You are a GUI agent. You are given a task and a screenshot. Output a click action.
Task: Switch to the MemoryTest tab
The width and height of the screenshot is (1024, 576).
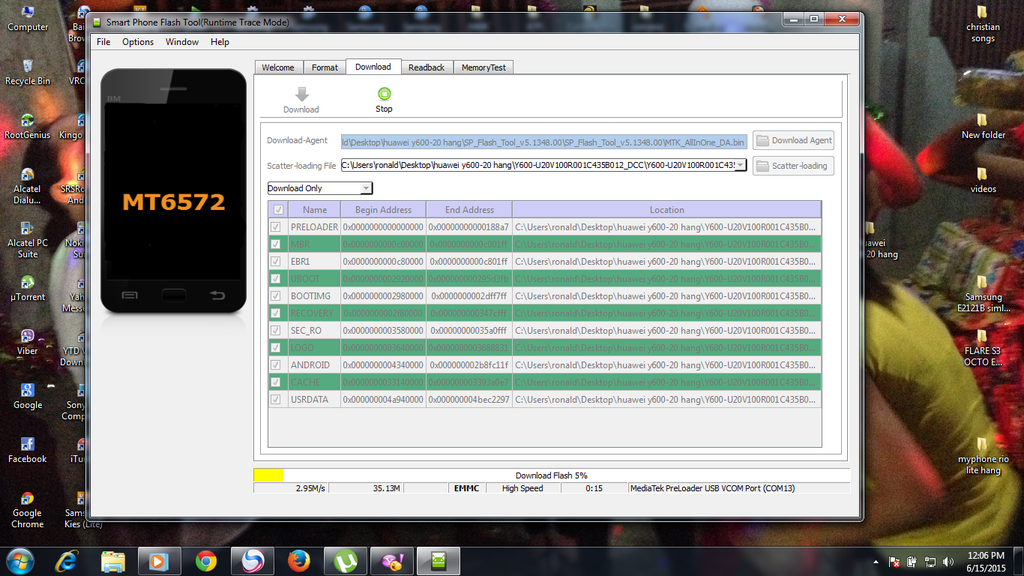(483, 67)
